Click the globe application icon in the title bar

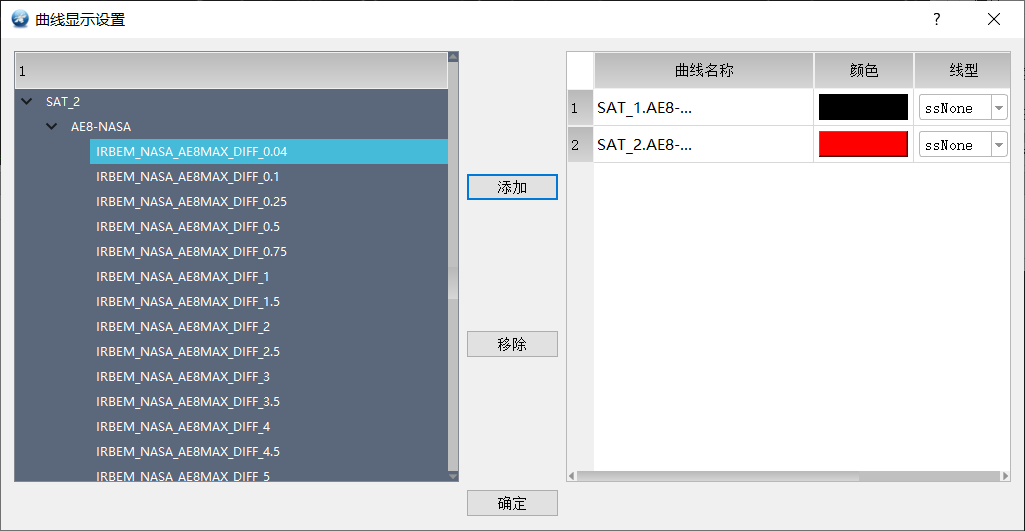point(20,19)
